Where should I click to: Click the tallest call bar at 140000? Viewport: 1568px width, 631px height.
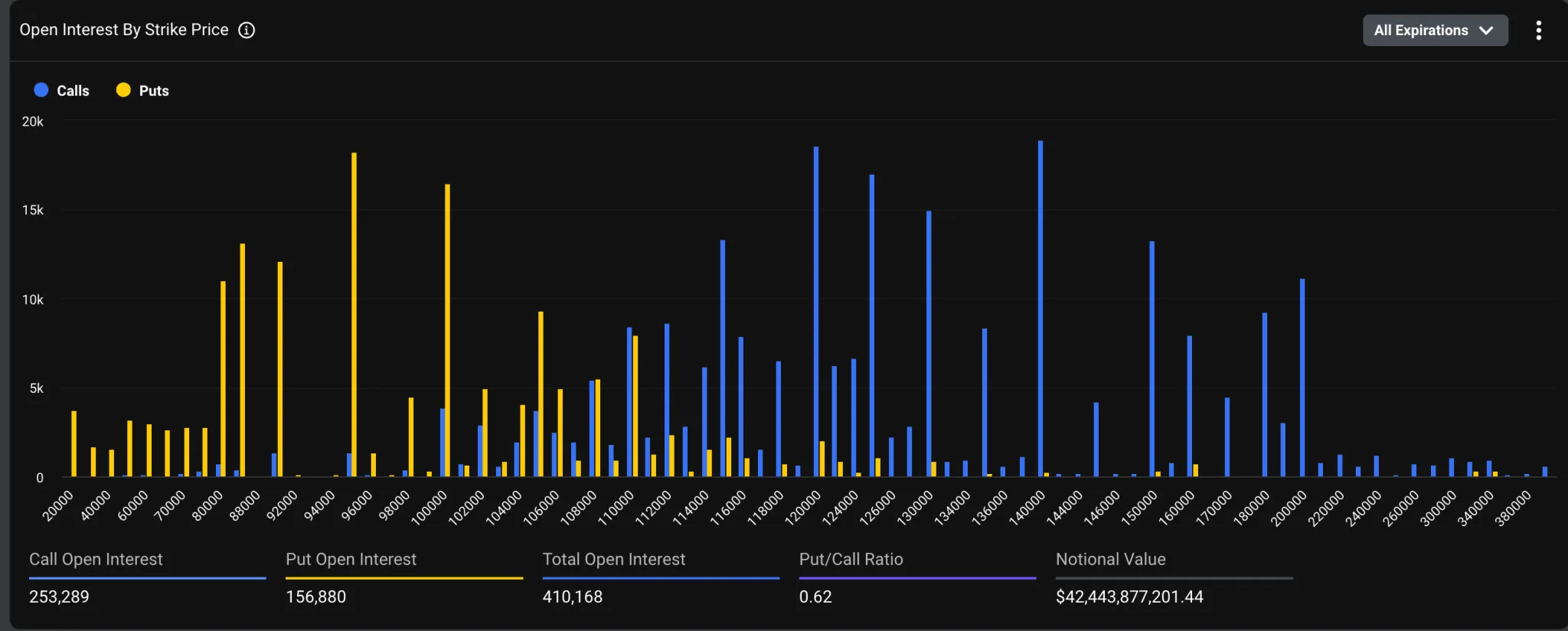click(1040, 306)
